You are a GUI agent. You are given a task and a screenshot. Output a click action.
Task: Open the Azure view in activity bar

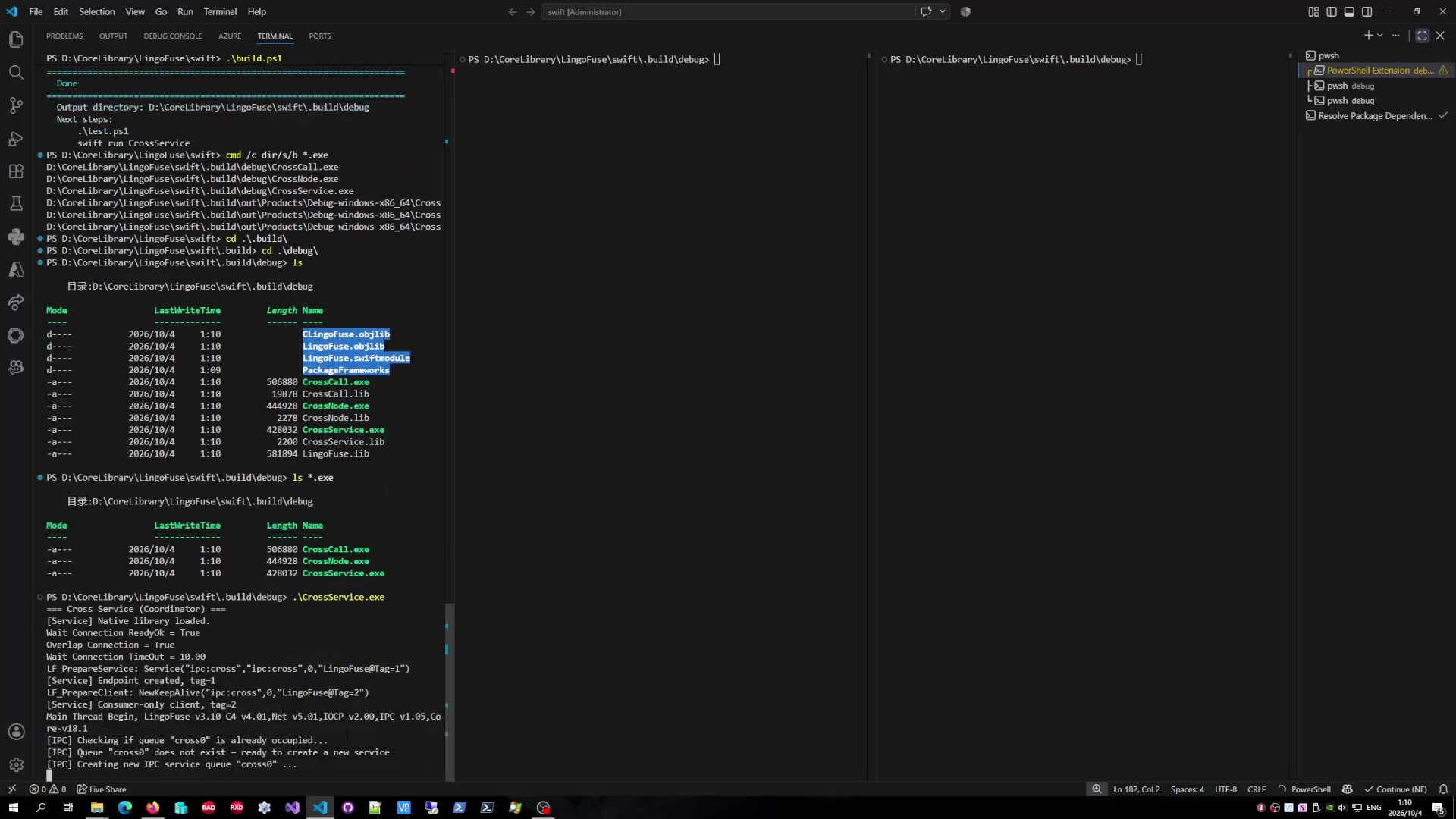(x=16, y=269)
